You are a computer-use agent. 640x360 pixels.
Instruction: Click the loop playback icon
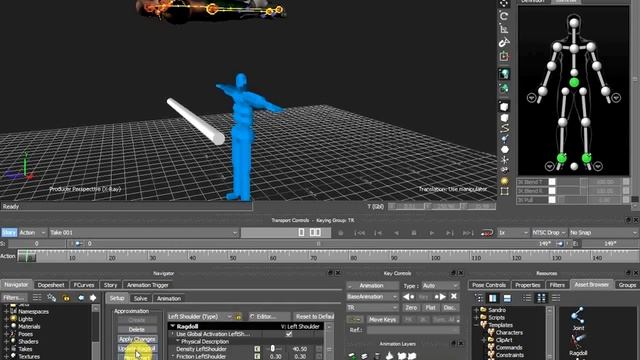487,233
